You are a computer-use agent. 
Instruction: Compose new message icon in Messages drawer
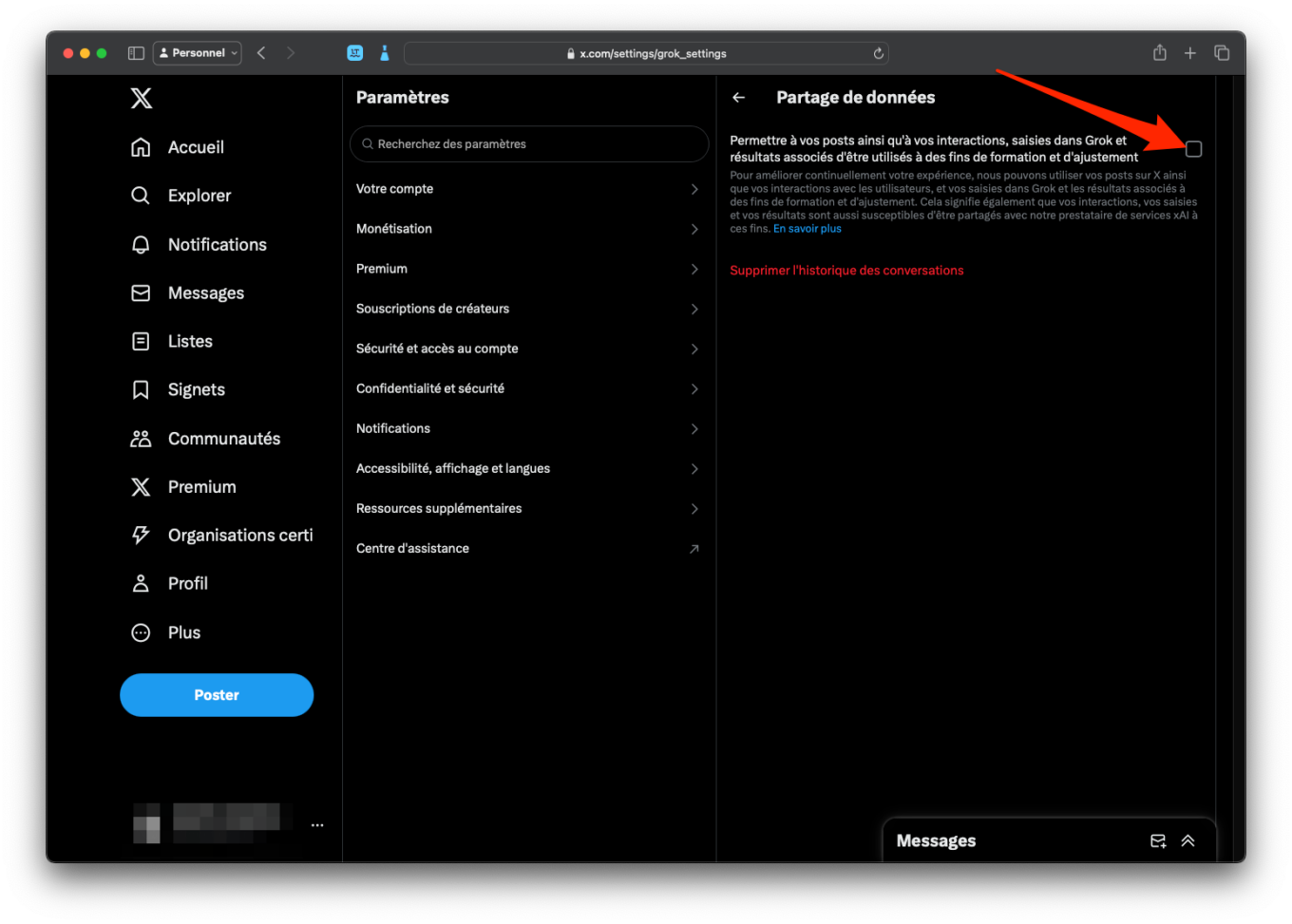(x=1158, y=841)
